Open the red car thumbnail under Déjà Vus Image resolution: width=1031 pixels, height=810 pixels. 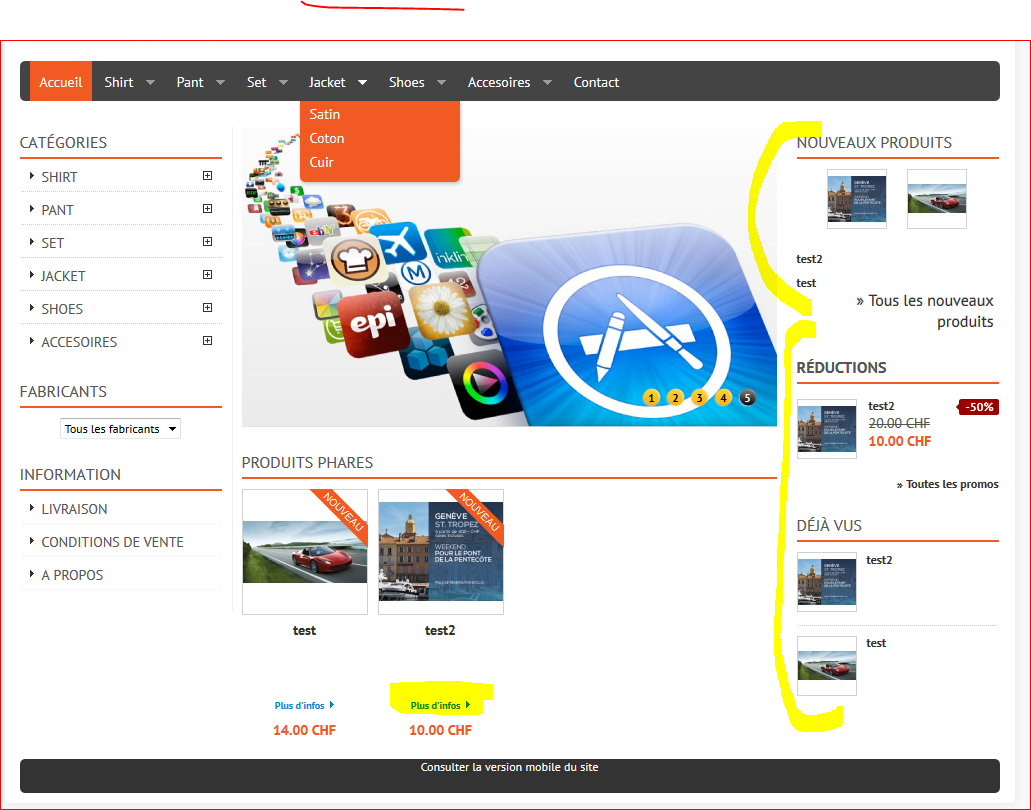[x=827, y=666]
